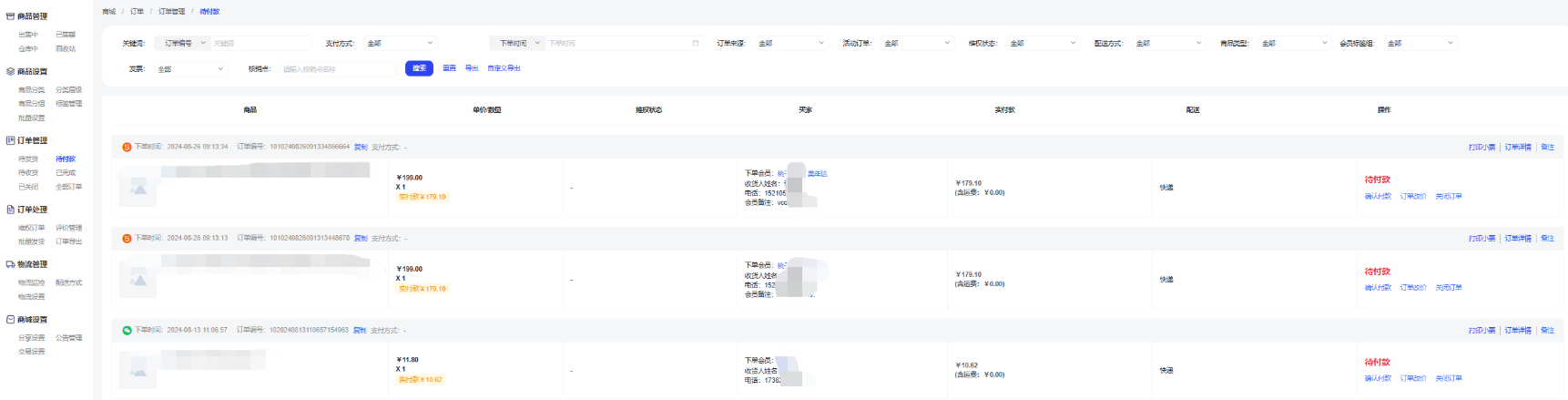Image resolution: width=1568 pixels, height=400 pixels.
Task: Click 关闭订单 on the ¥10.62 order
Action: (x=1448, y=378)
